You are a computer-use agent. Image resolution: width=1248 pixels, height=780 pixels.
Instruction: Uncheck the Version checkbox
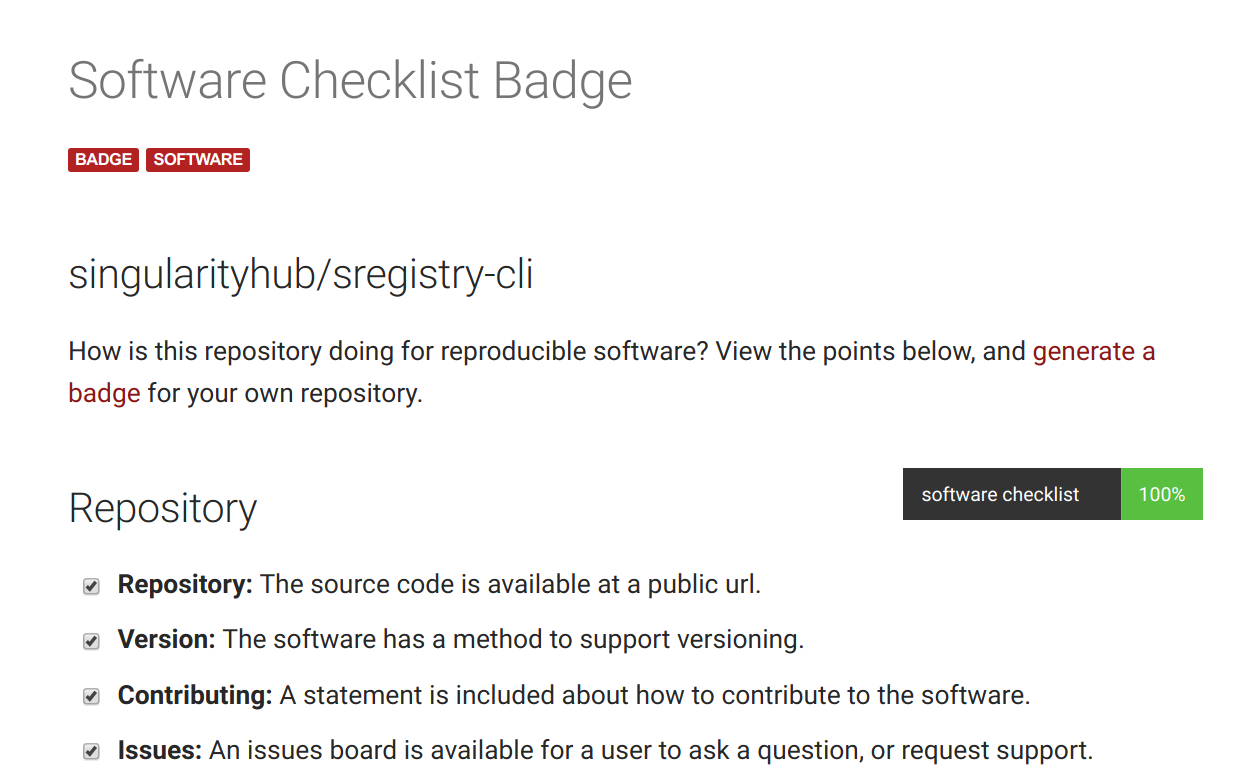[91, 641]
